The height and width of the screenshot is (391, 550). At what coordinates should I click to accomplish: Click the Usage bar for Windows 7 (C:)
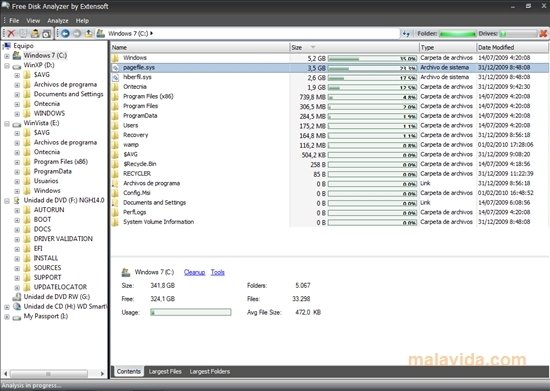191,312
